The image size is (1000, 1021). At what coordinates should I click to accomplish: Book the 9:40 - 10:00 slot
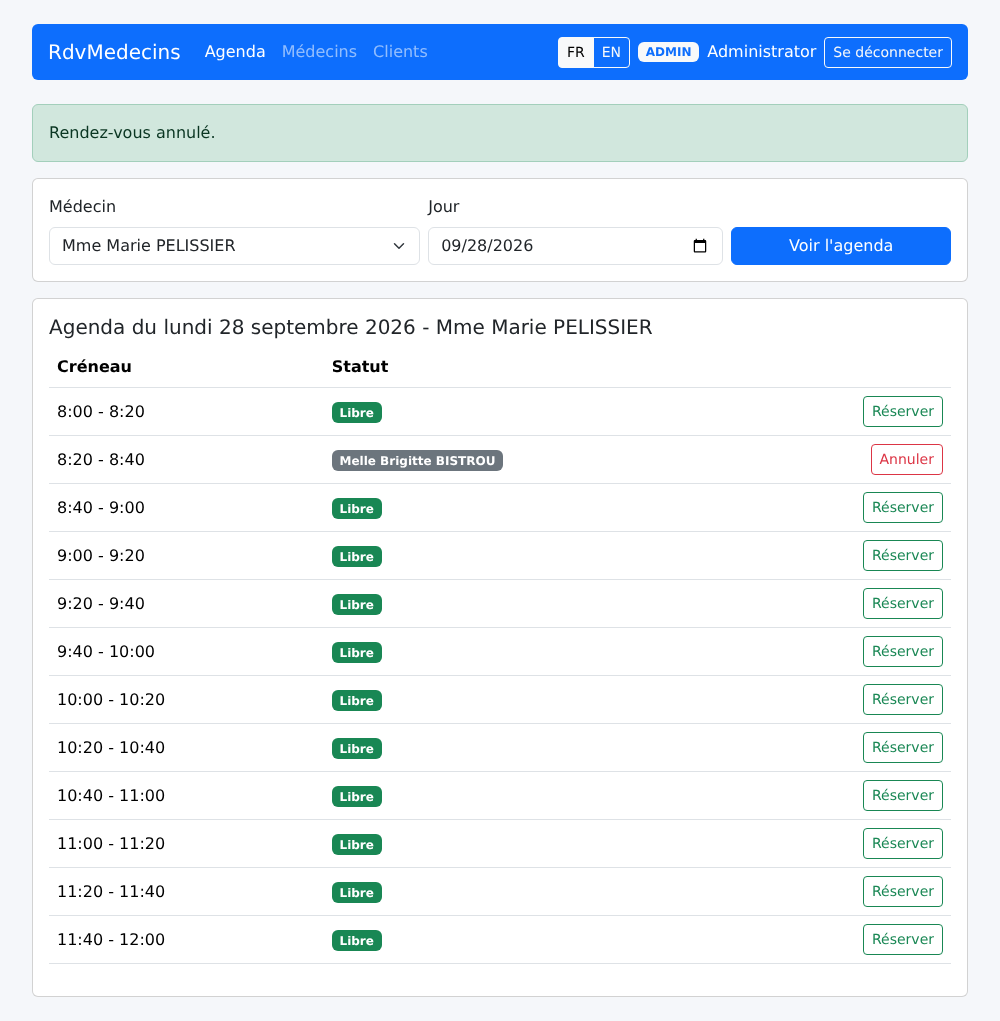[903, 652]
